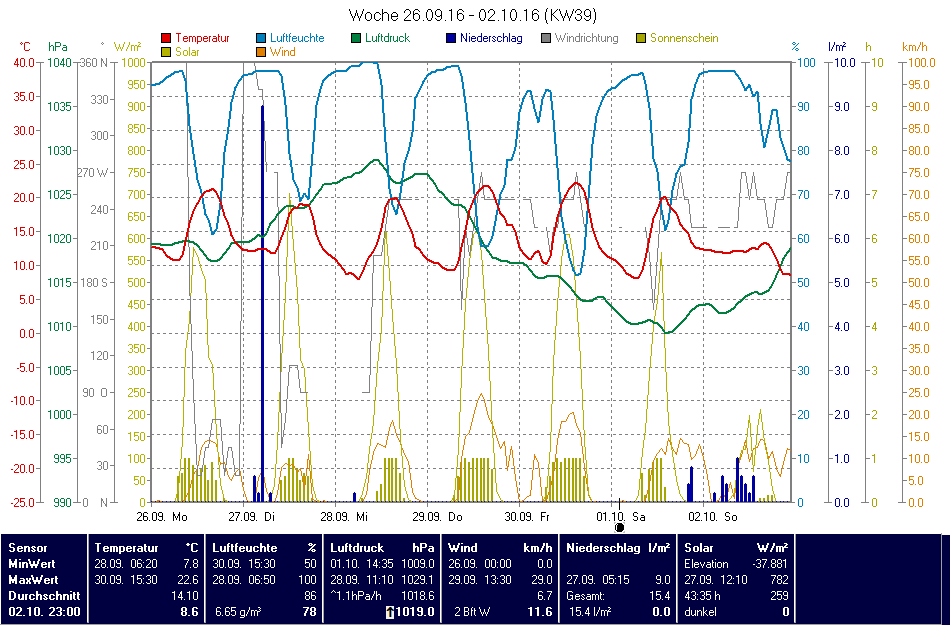Click the Durchschnitt row label
Screen dimensions: 950x625
click(x=44, y=596)
